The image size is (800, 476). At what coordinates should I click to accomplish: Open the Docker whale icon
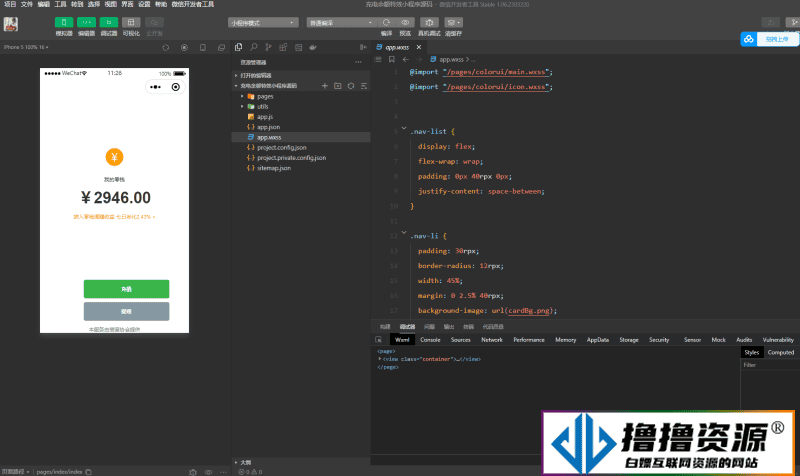point(313,47)
